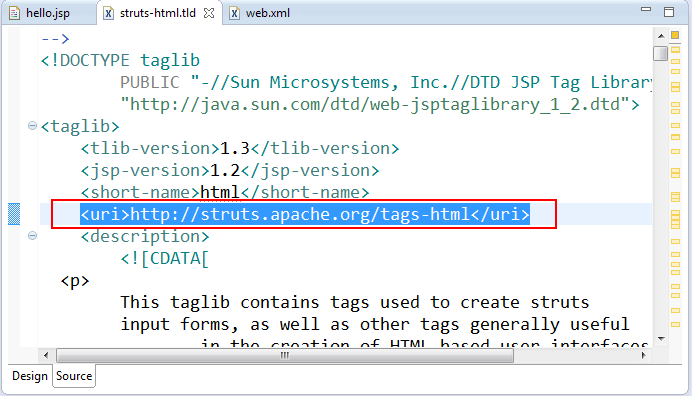The height and width of the screenshot is (396, 692).
Task: Click the <!DOCTYPE taglib line
Action: click(x=120, y=60)
